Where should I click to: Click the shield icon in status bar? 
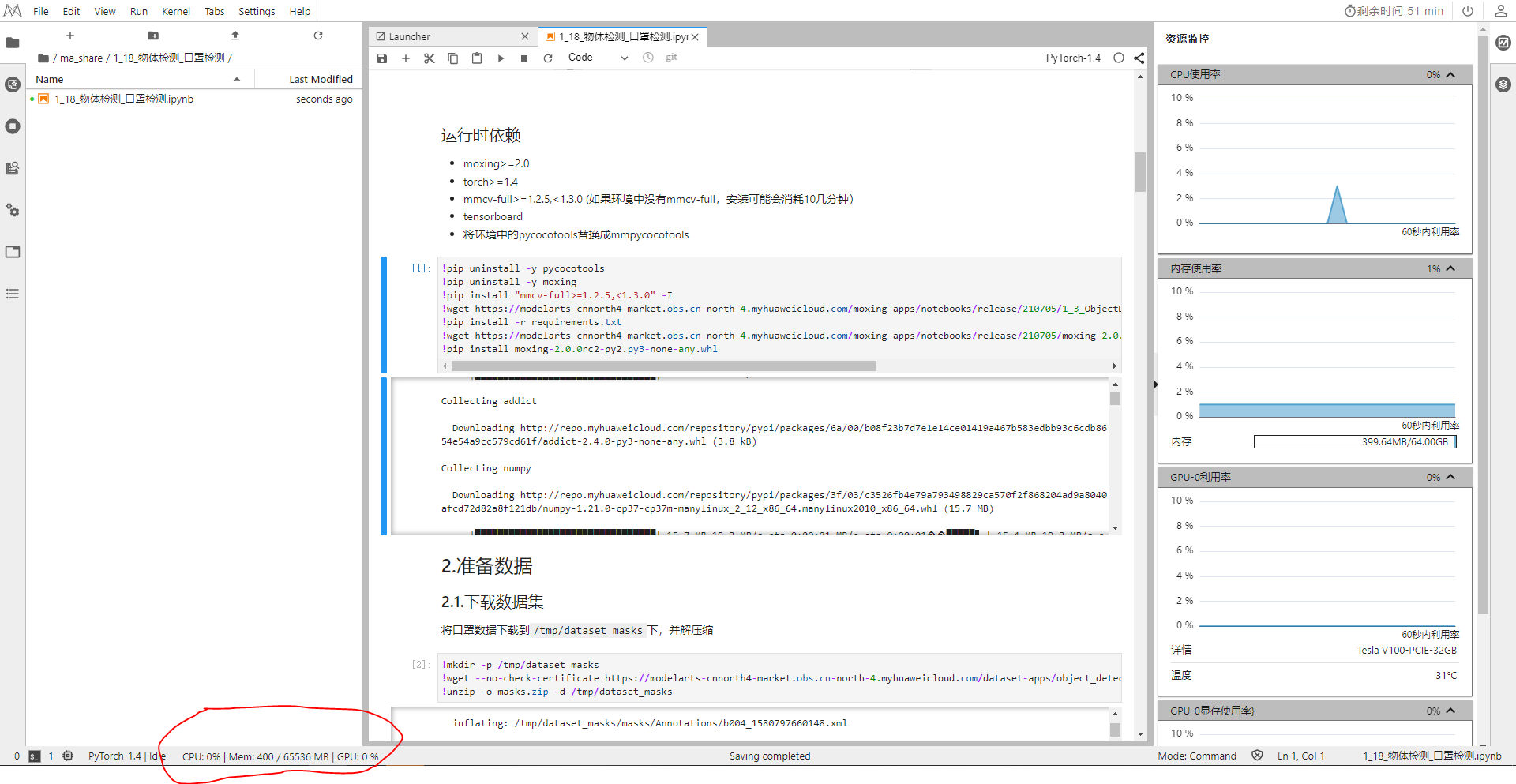[x=1257, y=756]
